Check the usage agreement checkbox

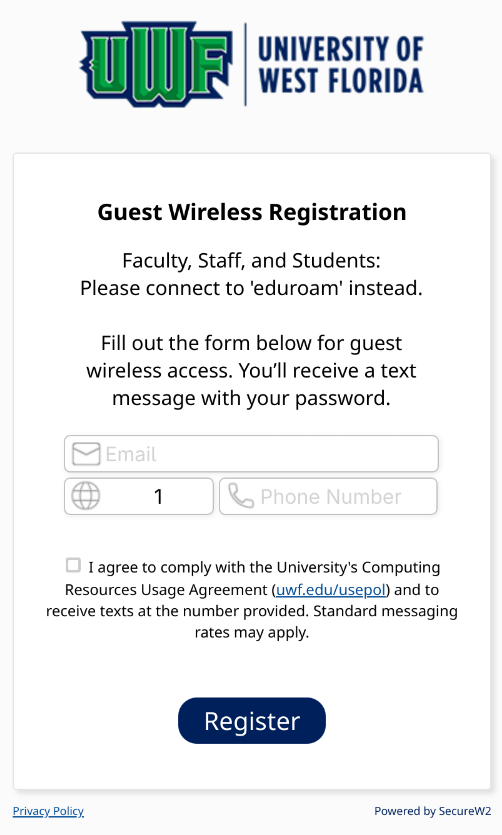coord(73,565)
